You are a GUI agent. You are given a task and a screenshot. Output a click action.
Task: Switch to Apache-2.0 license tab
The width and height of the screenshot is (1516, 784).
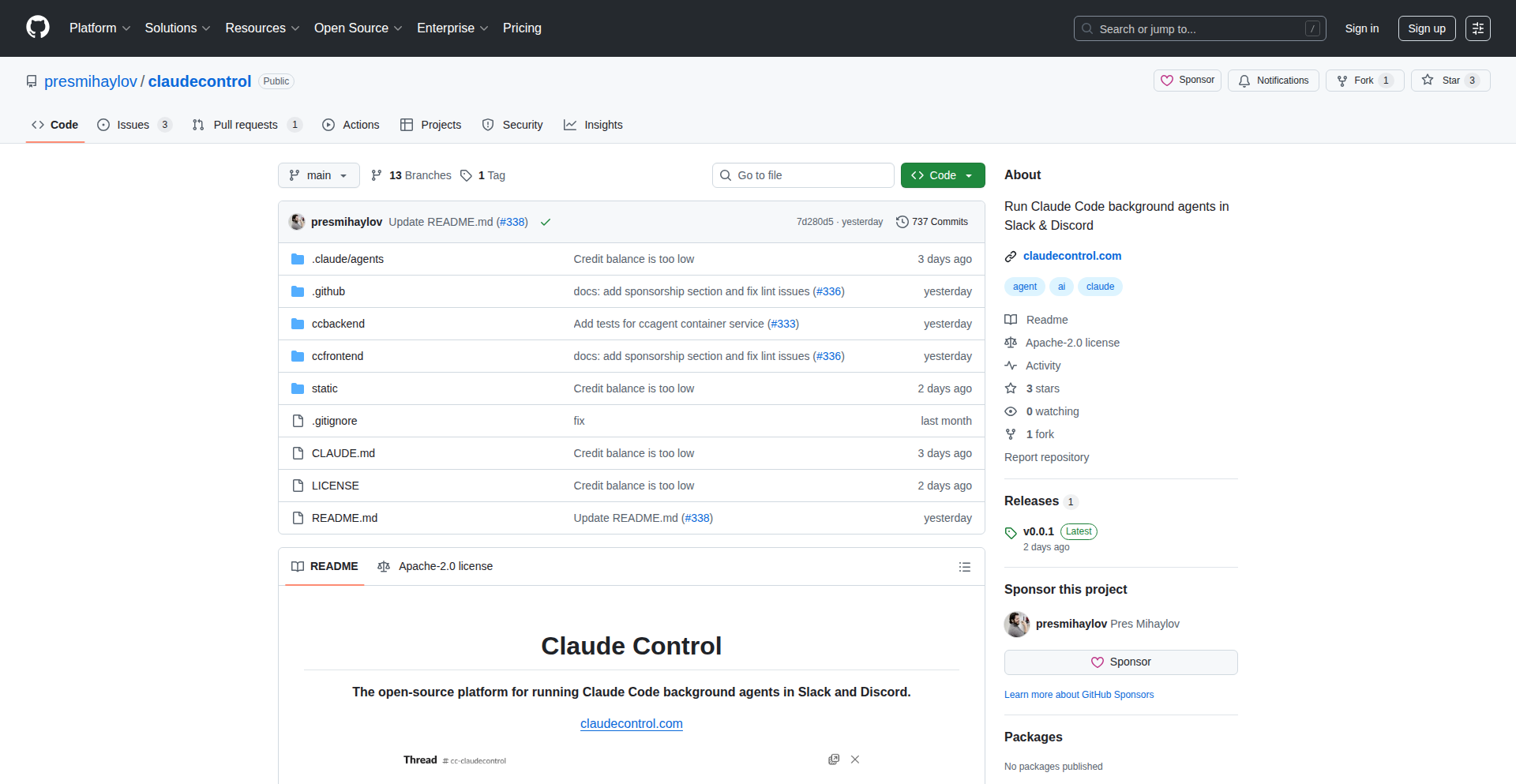435,567
